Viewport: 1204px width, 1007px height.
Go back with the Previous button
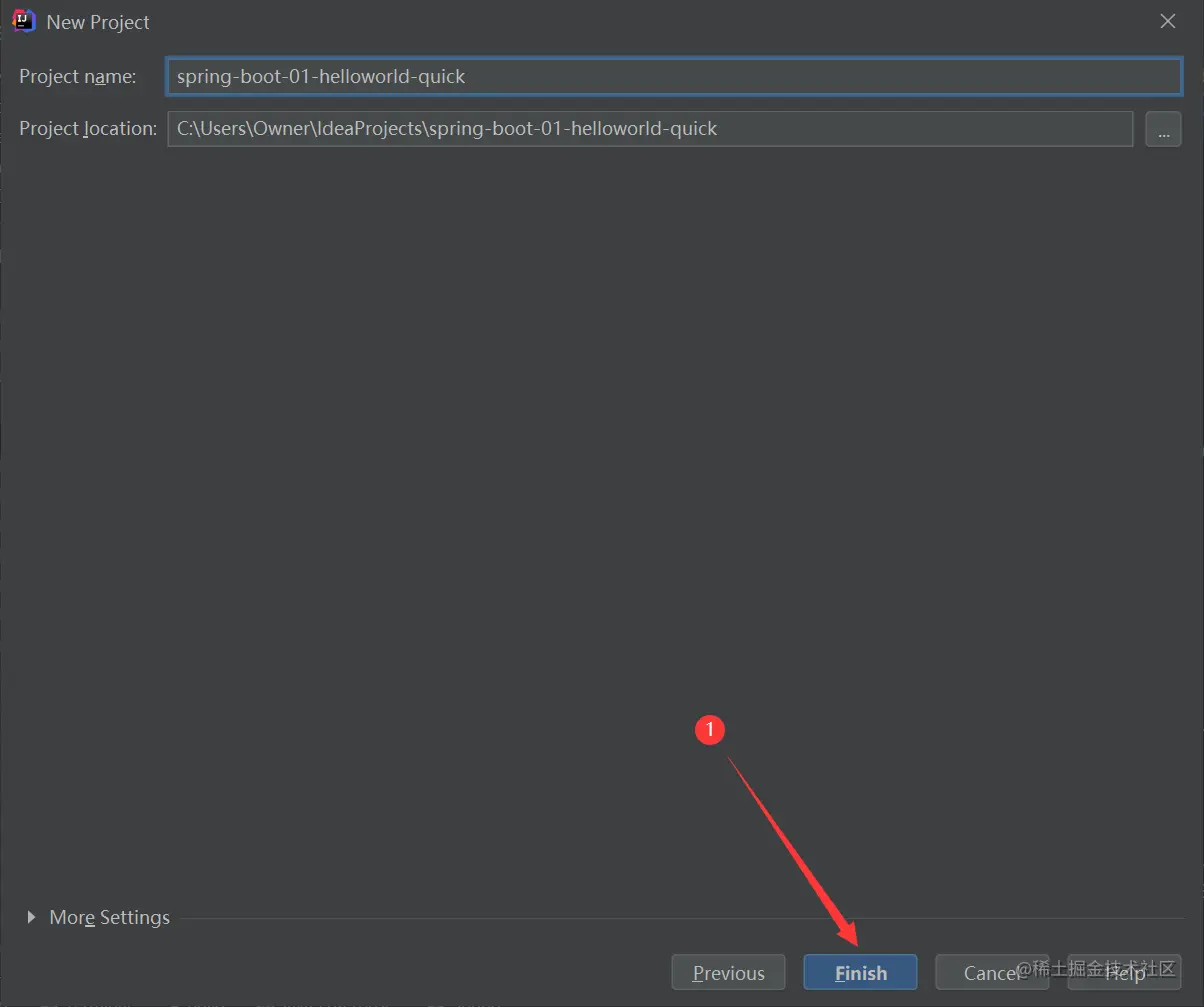tap(728, 972)
